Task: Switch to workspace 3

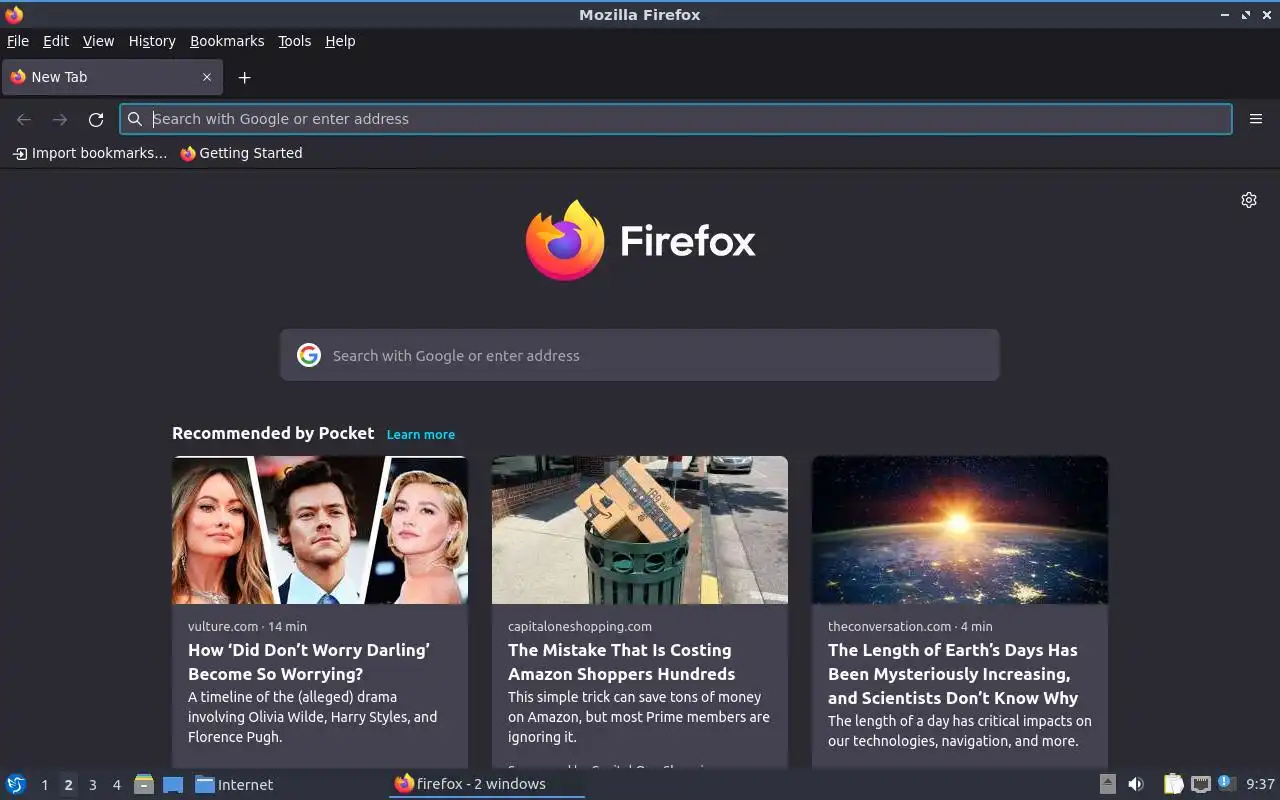Action: click(92, 785)
